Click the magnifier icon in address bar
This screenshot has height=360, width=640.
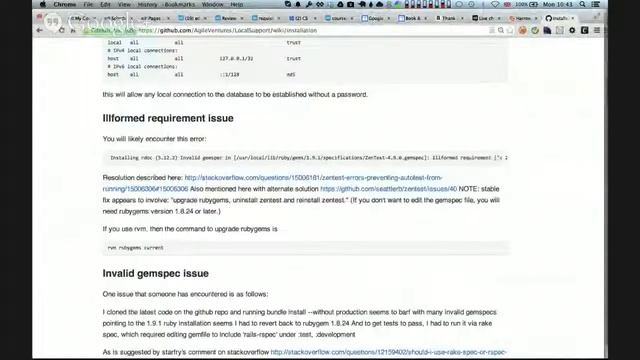pos(501,31)
